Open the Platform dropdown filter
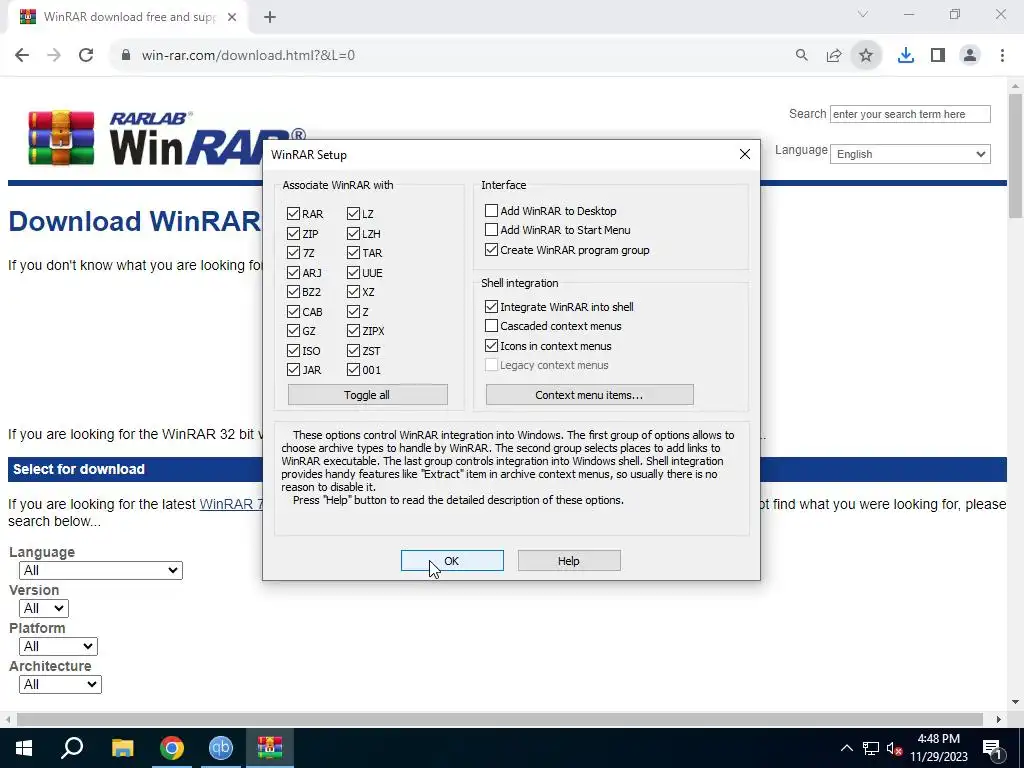The width and height of the screenshot is (1024, 768). pos(58,646)
